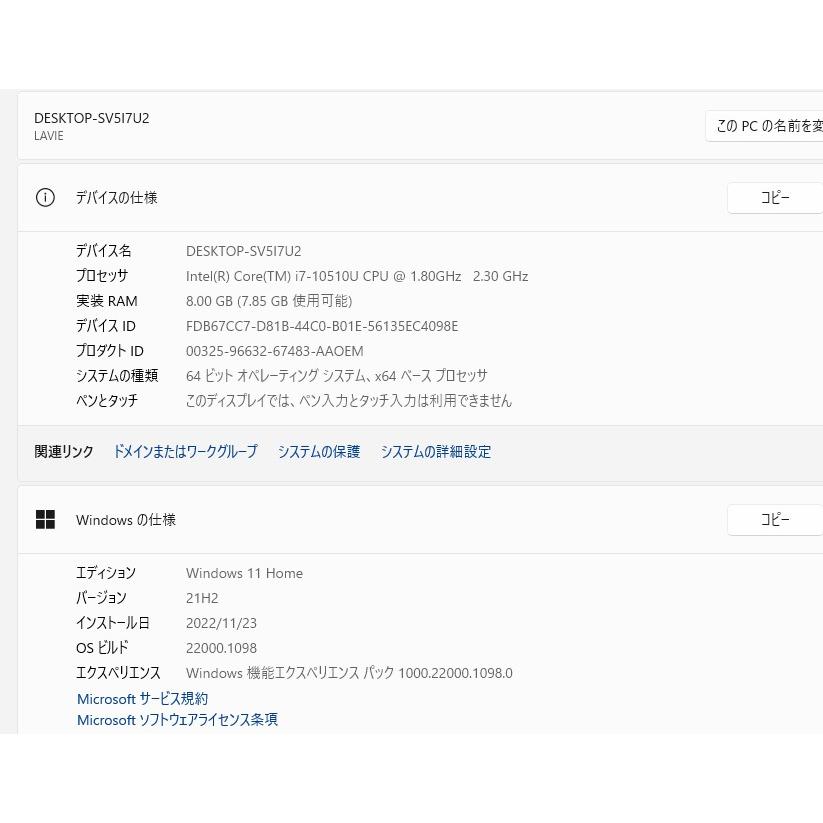
Task: Open the Microsoft サービス規約 link
Action: click(142, 699)
